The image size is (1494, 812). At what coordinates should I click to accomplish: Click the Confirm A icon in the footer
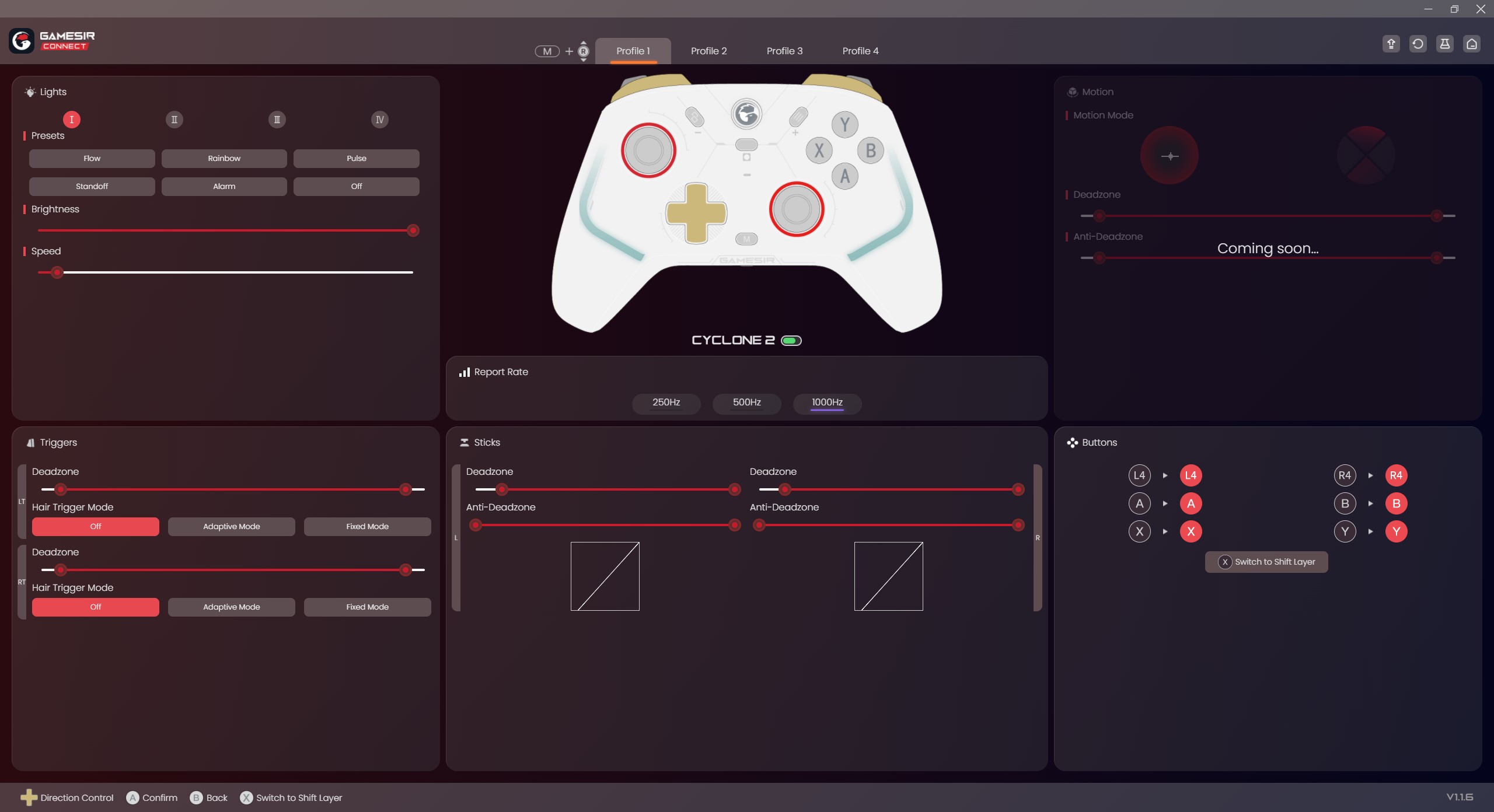click(x=133, y=797)
